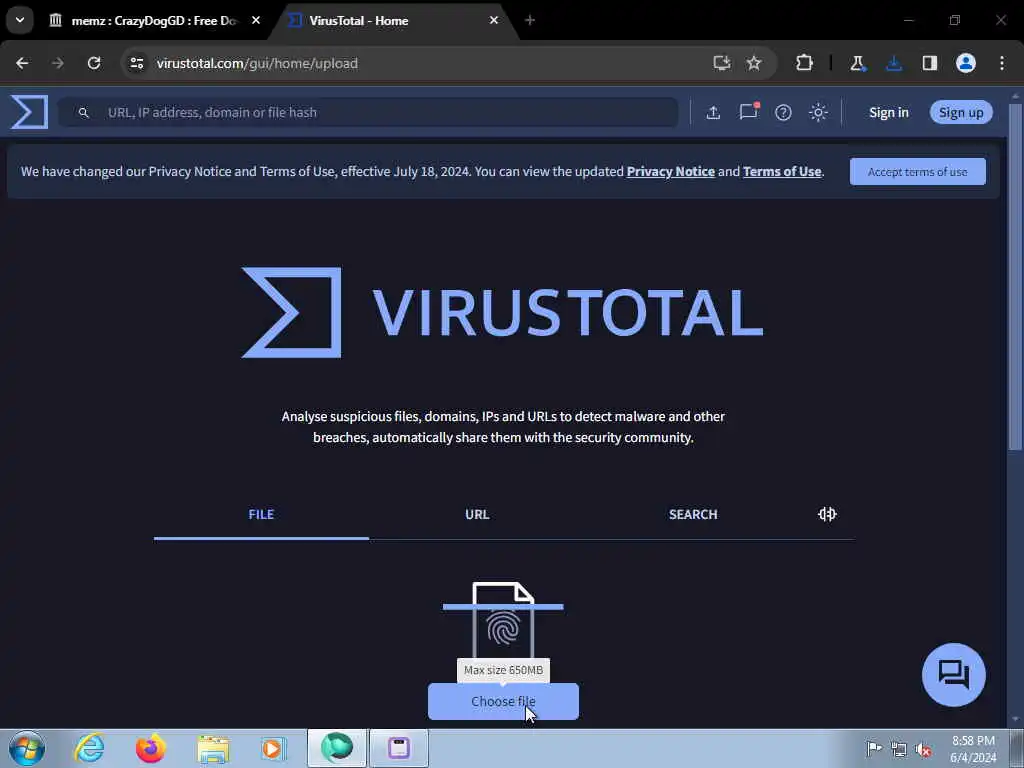
Task: Click the Choose file button
Action: [x=503, y=701]
